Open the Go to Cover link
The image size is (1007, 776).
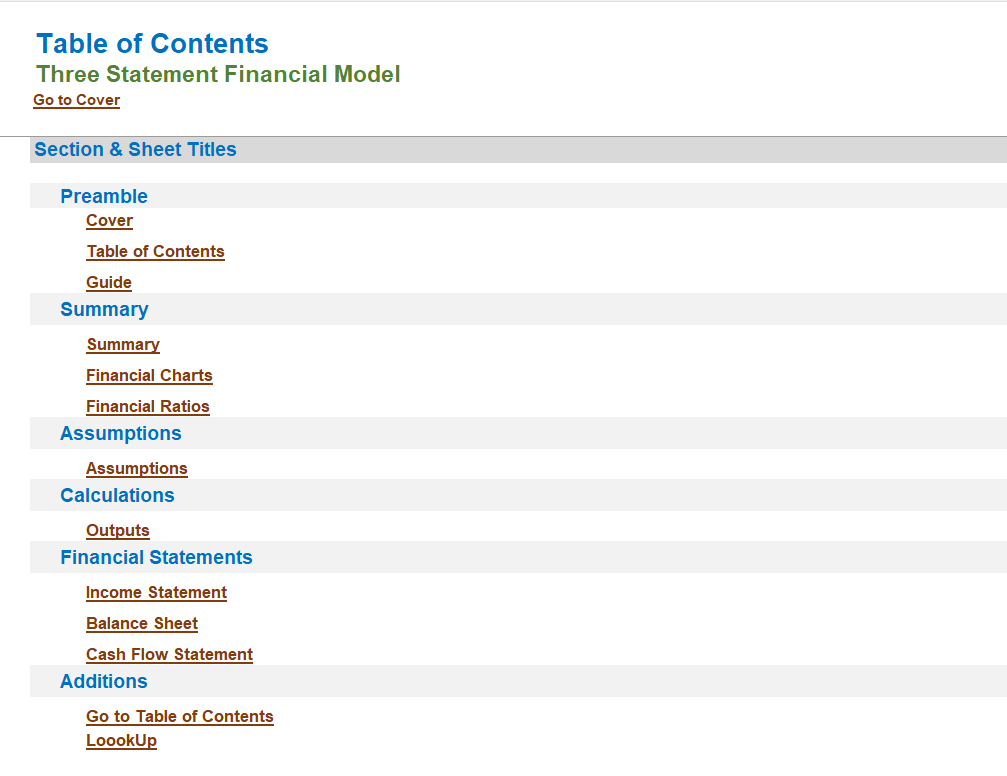point(76,100)
